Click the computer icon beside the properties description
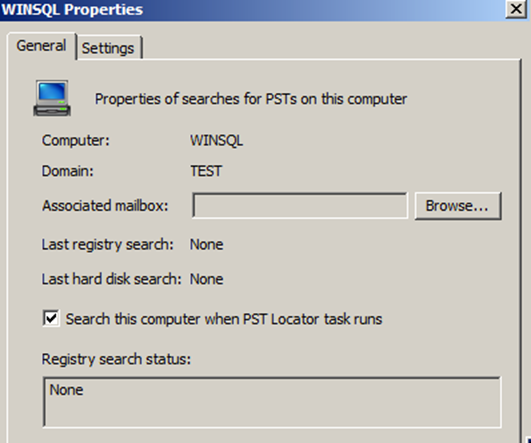This screenshot has height=443, width=531. [x=52, y=98]
